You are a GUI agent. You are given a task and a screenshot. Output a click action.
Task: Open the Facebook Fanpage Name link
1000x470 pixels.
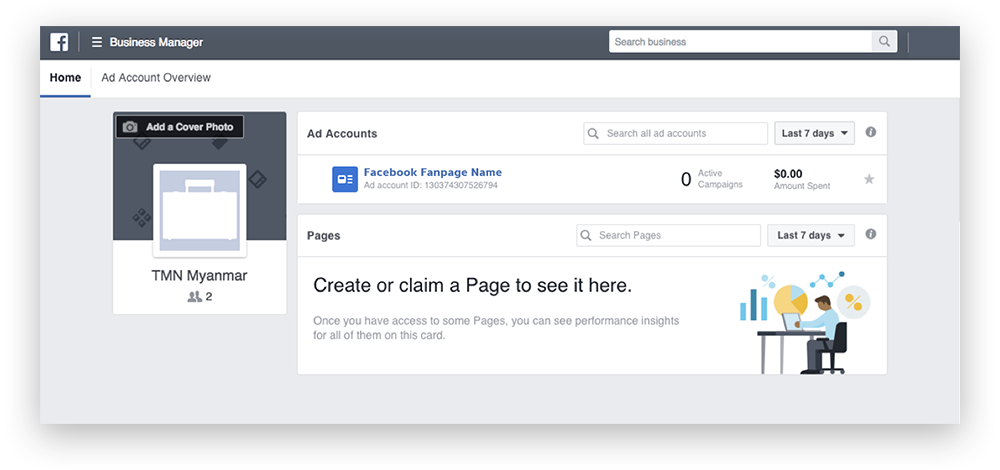[x=432, y=172]
